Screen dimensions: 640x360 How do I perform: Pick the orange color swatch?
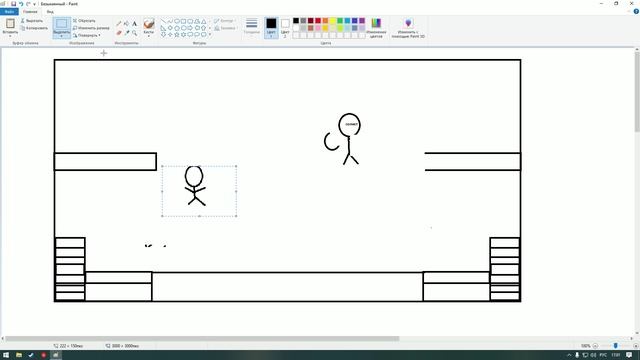click(x=325, y=21)
